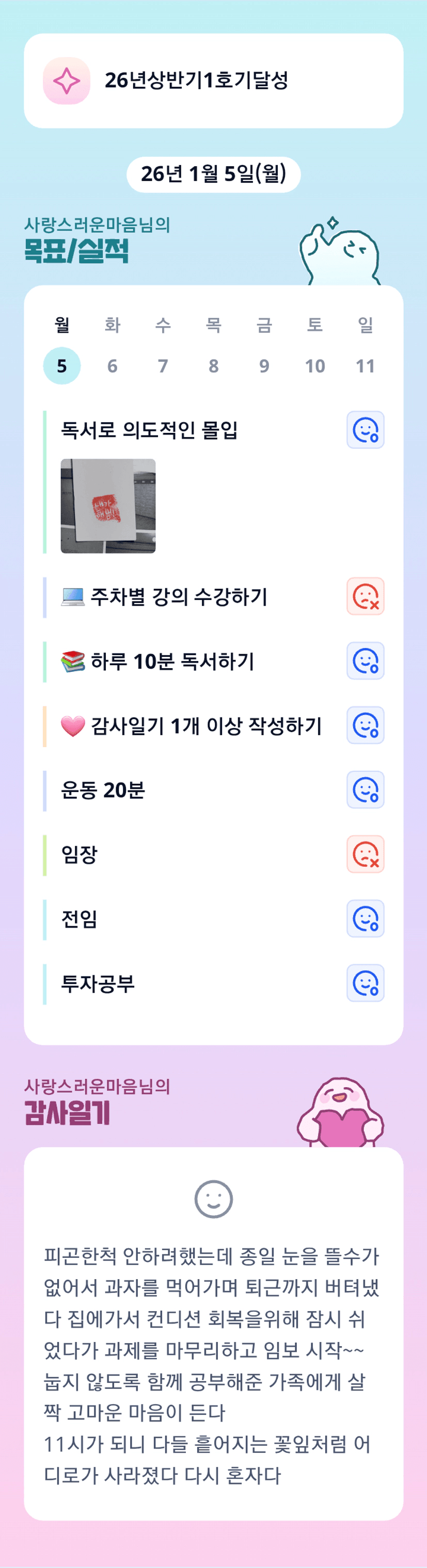Click the gray smiley mood icon

point(213,1200)
